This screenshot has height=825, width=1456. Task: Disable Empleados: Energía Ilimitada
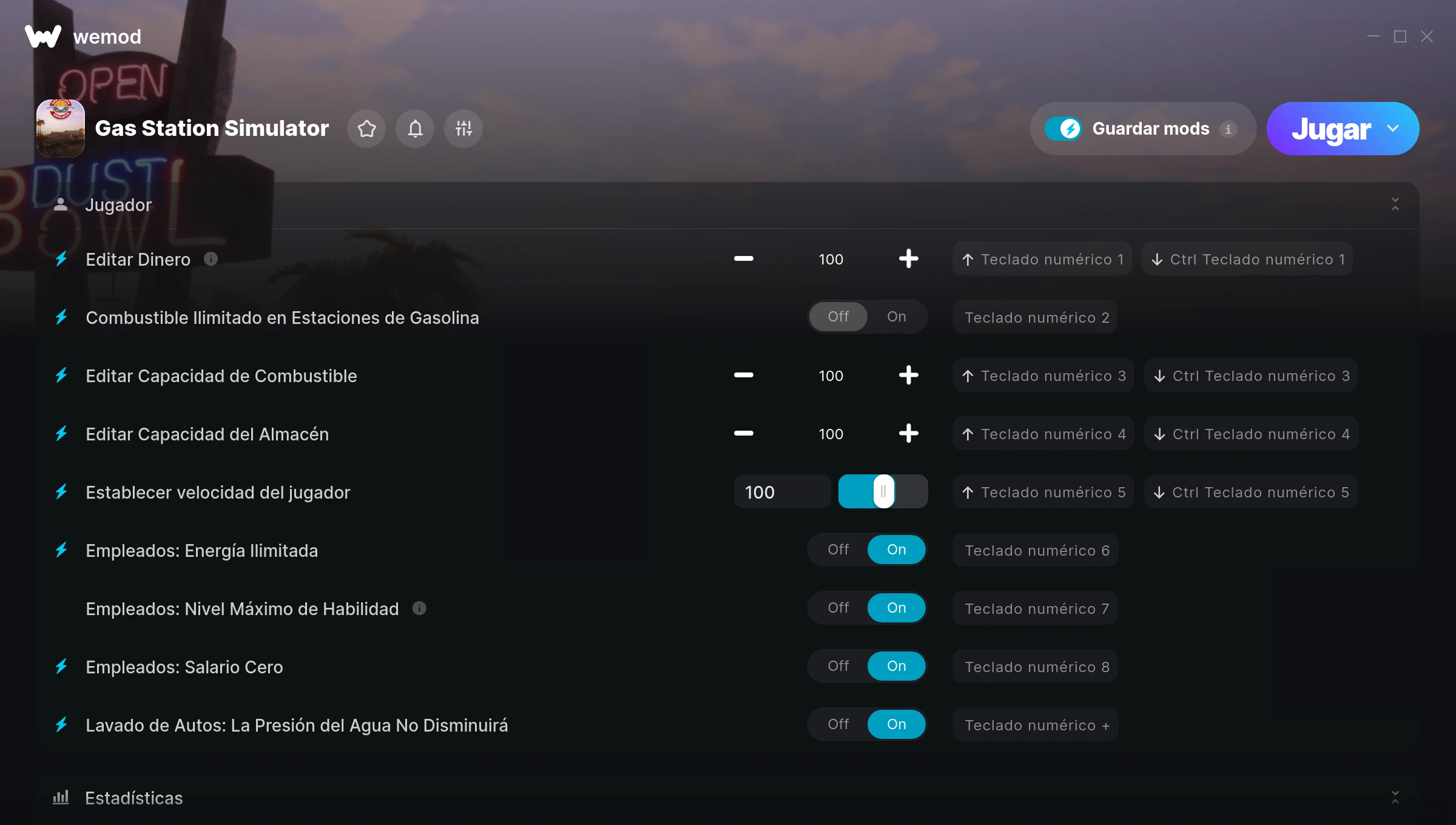838,550
